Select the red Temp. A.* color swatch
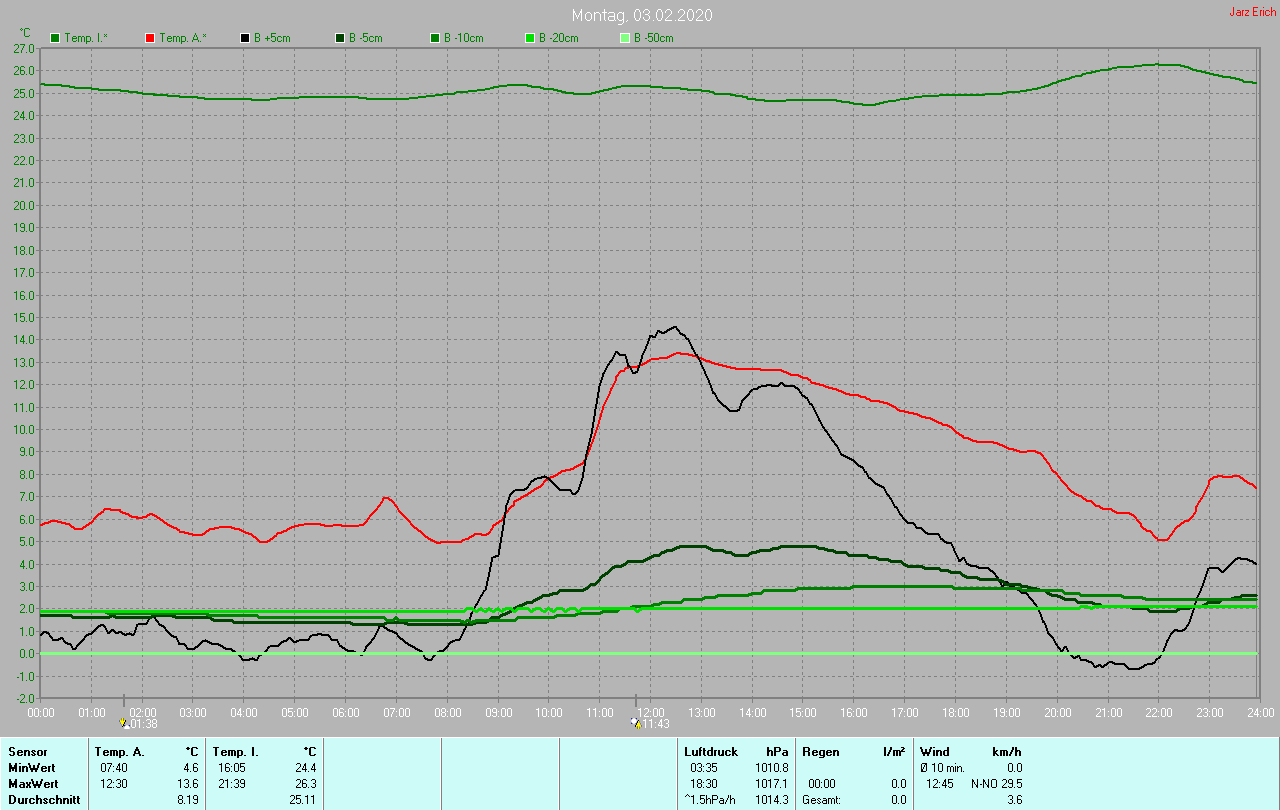This screenshot has width=1280, height=810. click(x=150, y=38)
